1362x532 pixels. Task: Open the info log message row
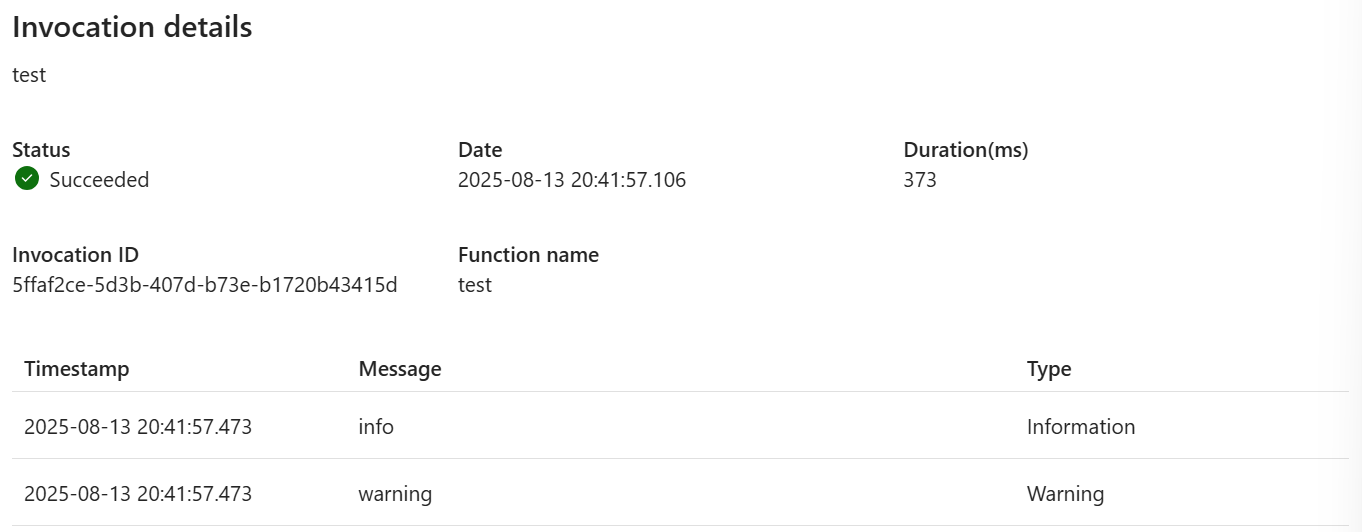point(680,427)
